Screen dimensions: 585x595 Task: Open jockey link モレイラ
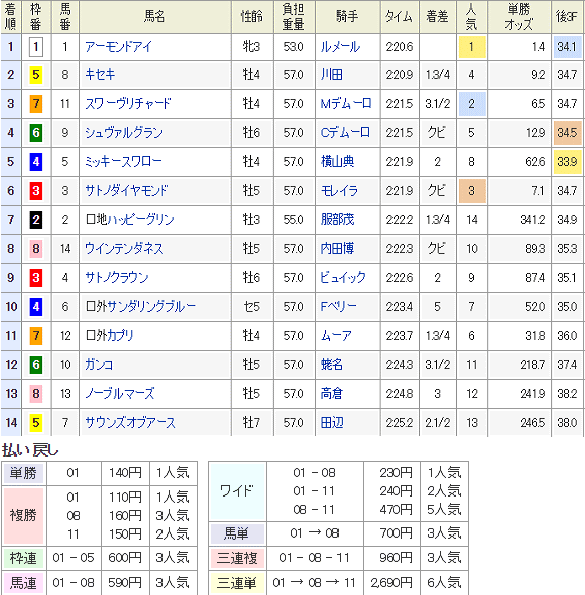(x=339, y=190)
